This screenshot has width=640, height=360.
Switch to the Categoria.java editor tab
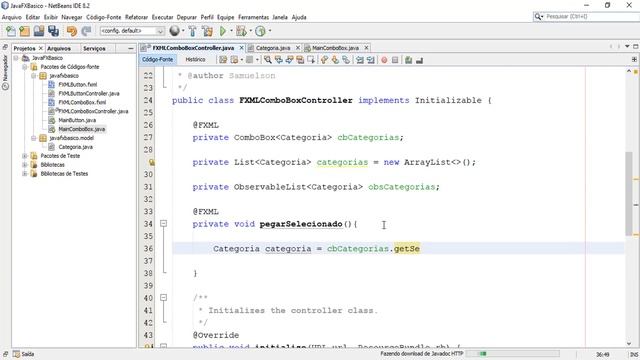coord(273,48)
